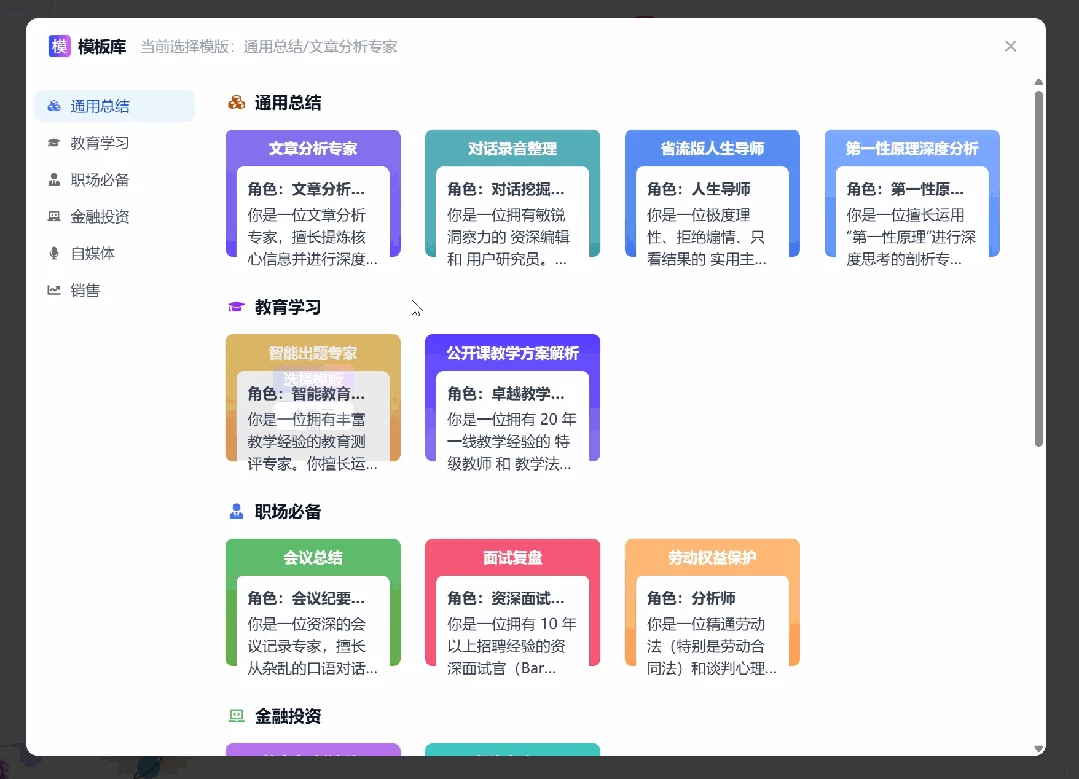
Task: Click the 职场必备 section heading text
Action: click(288, 512)
